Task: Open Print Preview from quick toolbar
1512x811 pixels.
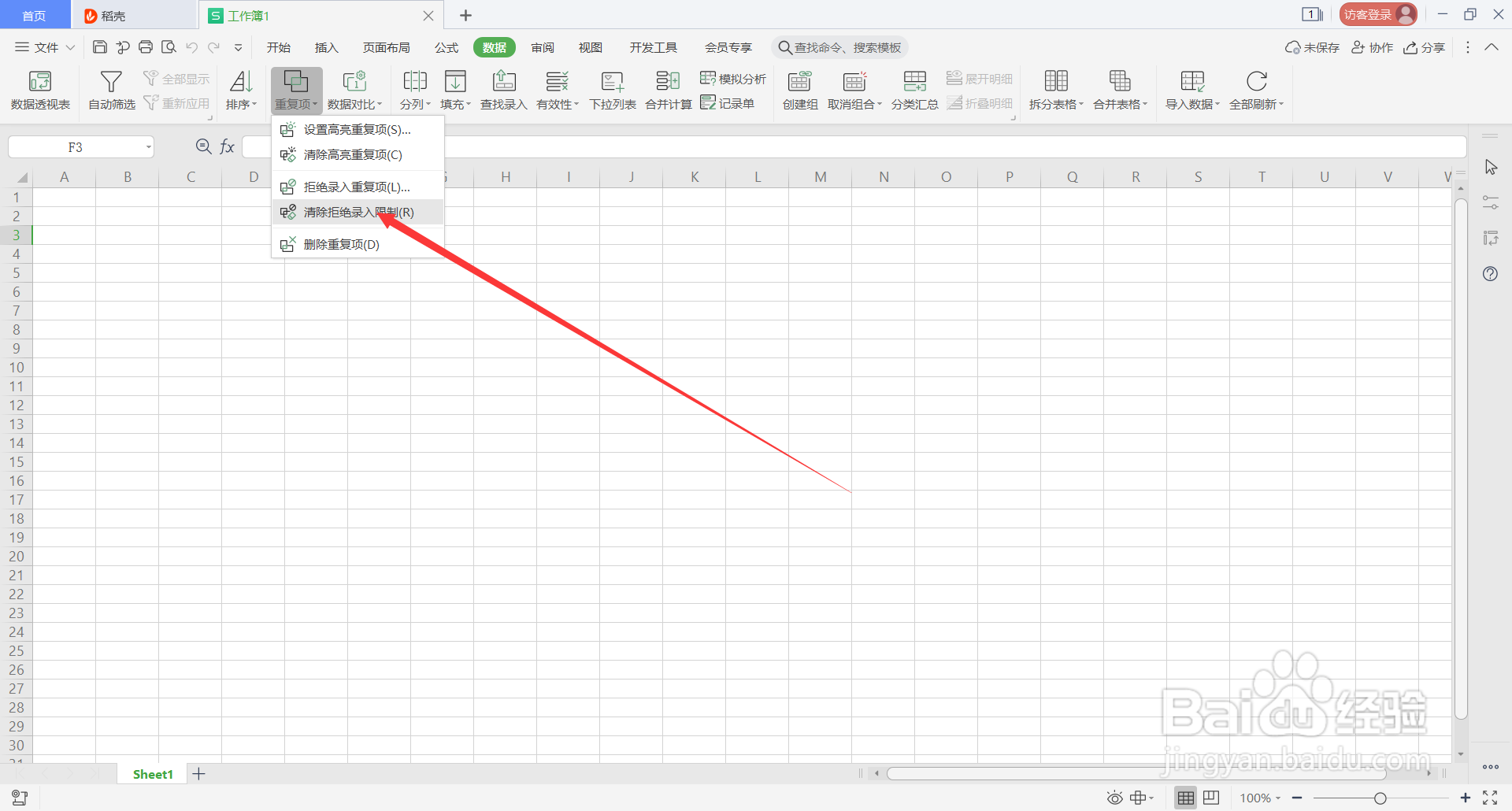Action: 169,47
